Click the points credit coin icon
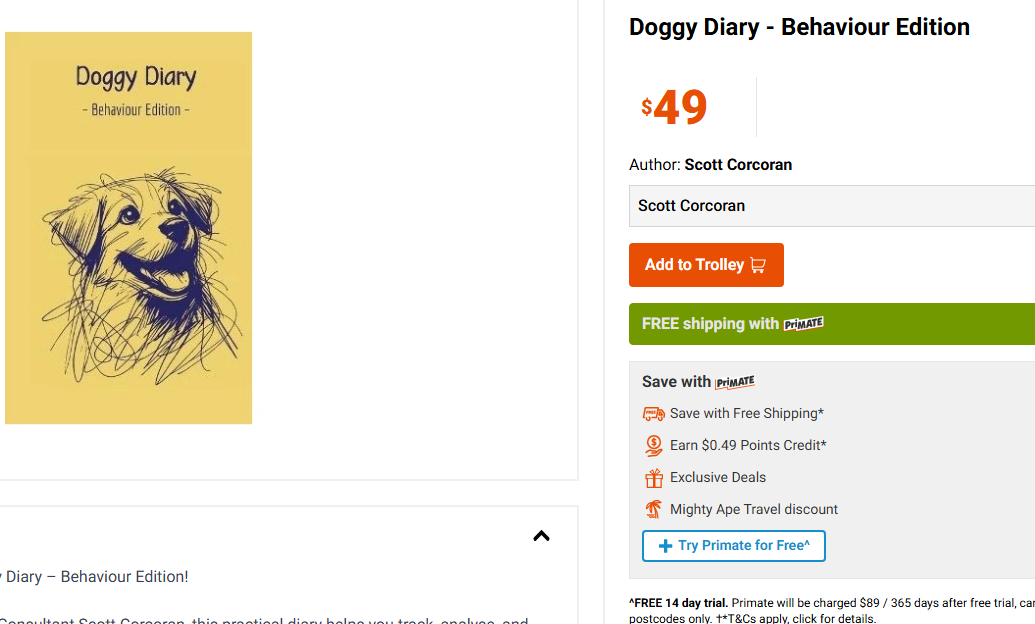Screen dimensions: 1035x624 coord(654,446)
